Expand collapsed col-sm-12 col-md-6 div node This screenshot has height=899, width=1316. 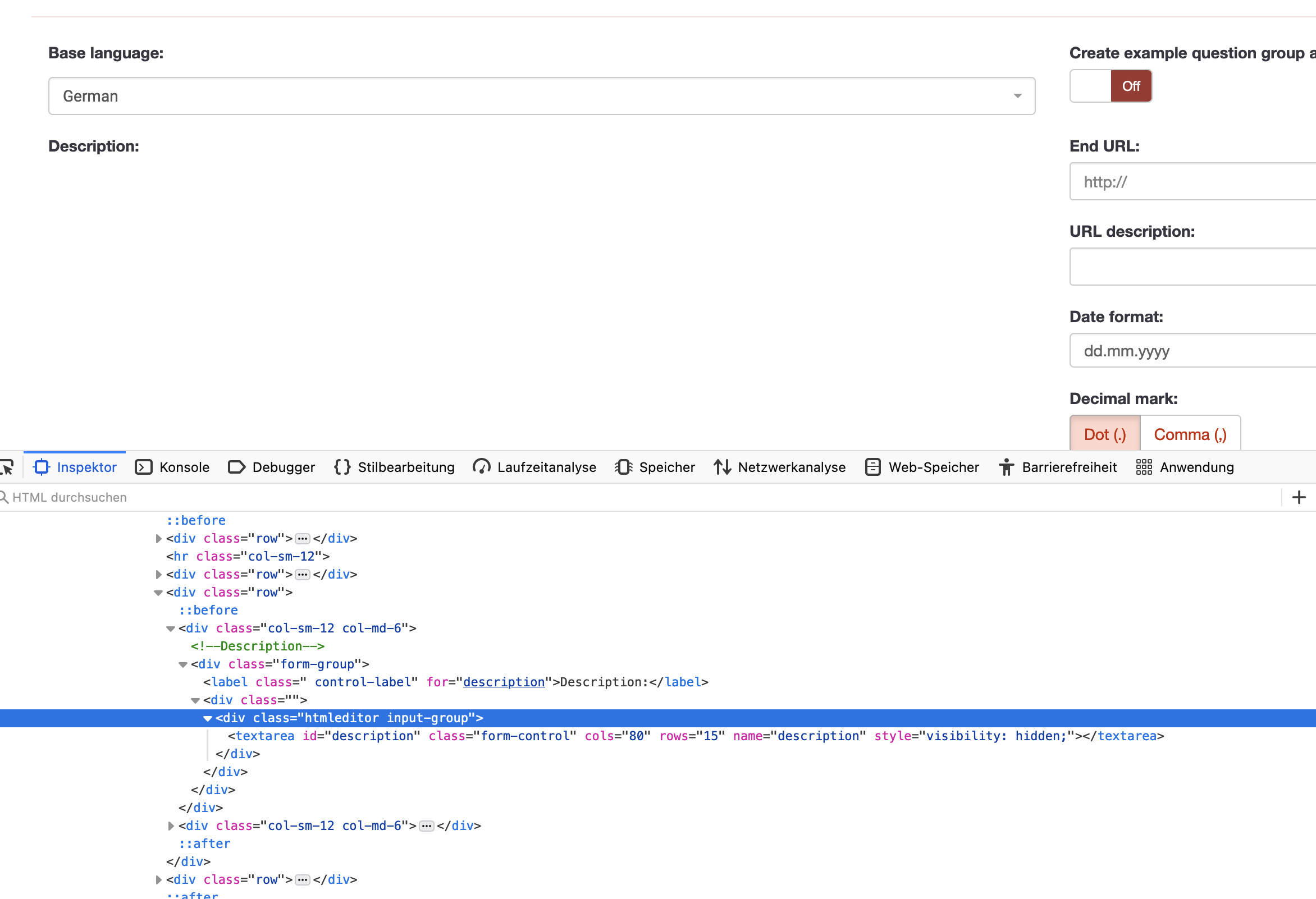(x=171, y=826)
